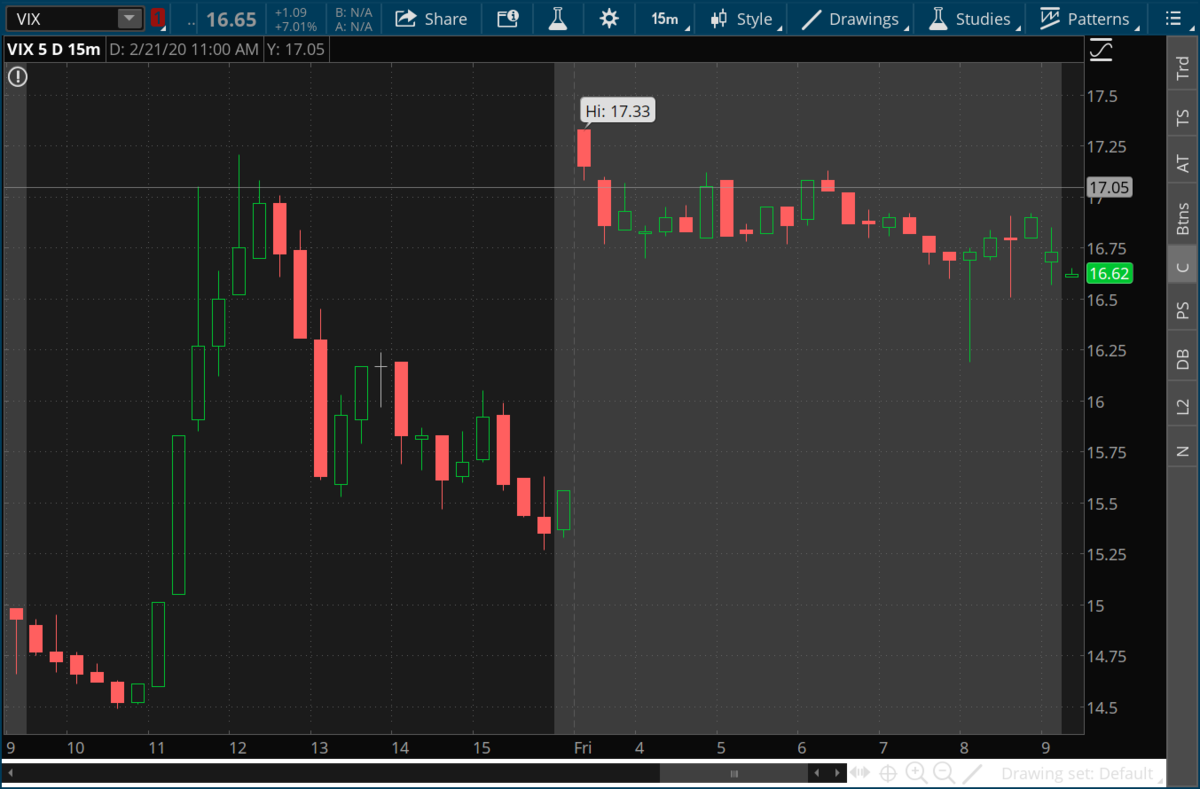Image resolution: width=1200 pixels, height=789 pixels.
Task: Click the +7.01% change value
Action: (295, 26)
